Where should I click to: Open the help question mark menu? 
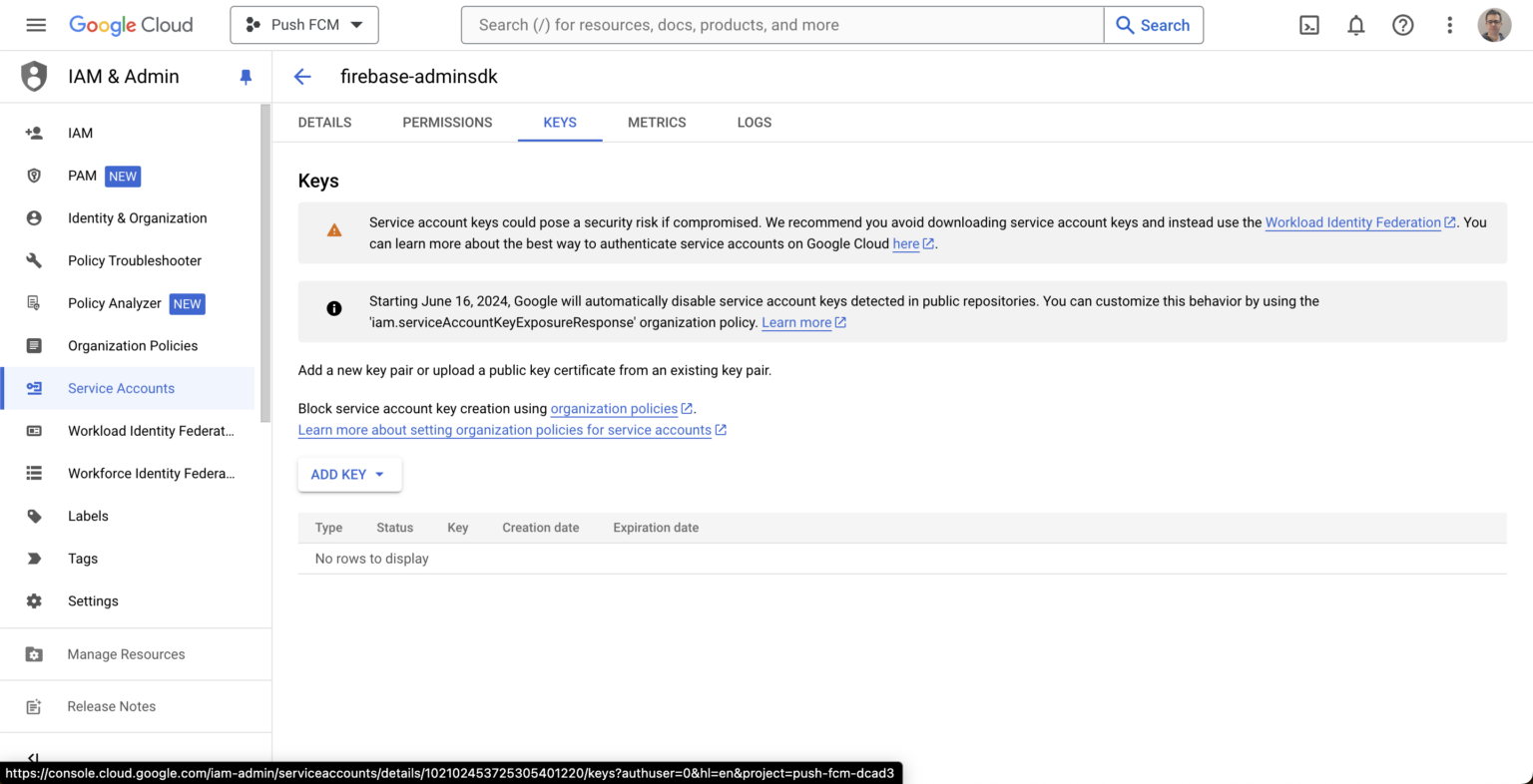point(1402,25)
